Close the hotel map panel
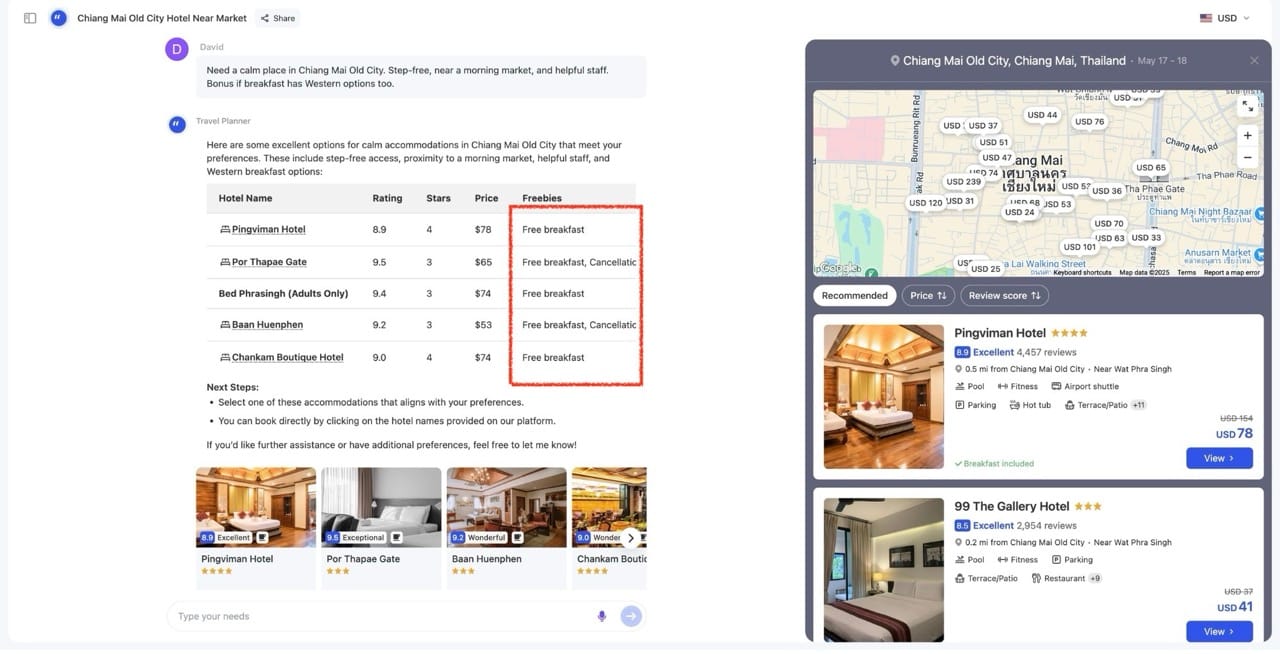 [1254, 61]
